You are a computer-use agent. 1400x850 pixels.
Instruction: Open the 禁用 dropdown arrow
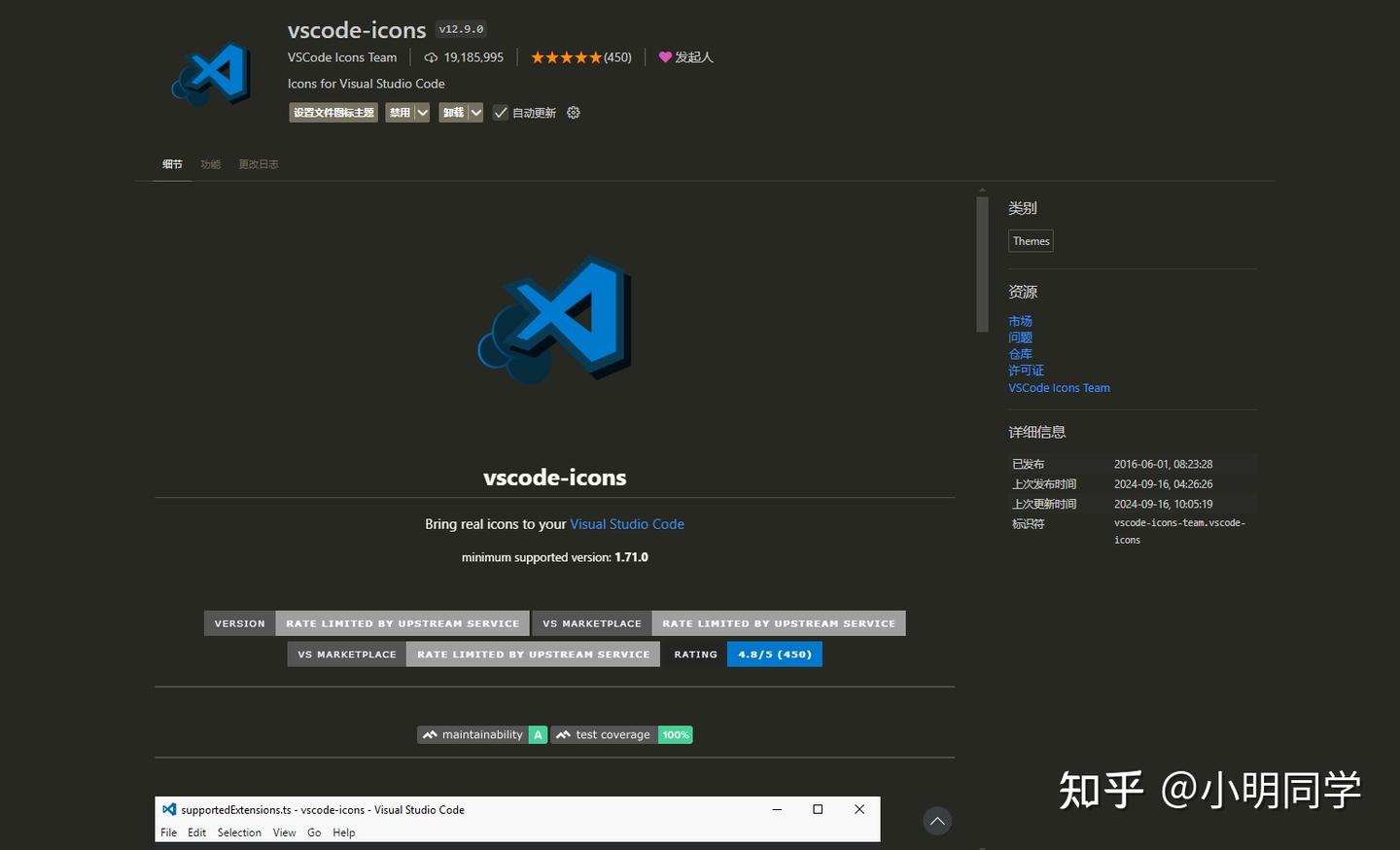421,112
